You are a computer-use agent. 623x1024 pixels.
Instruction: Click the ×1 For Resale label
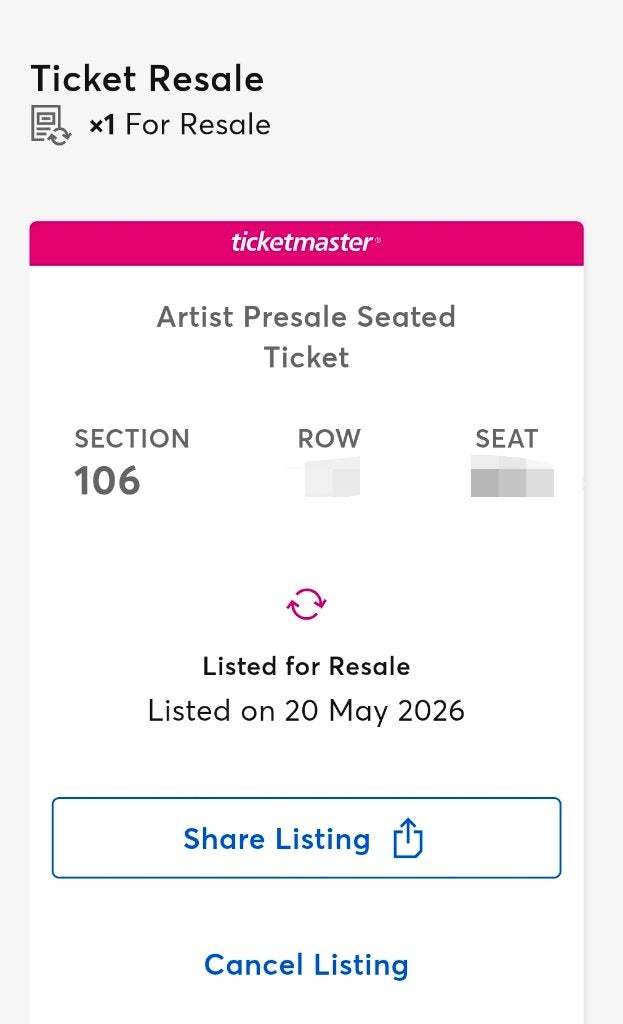click(180, 124)
